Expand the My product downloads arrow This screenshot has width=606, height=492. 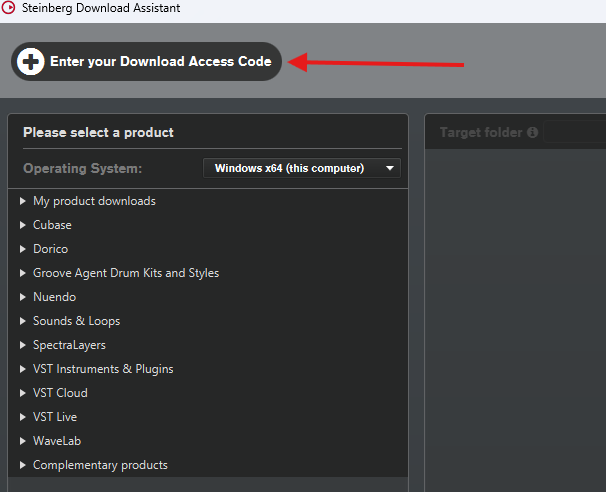[x=23, y=201]
